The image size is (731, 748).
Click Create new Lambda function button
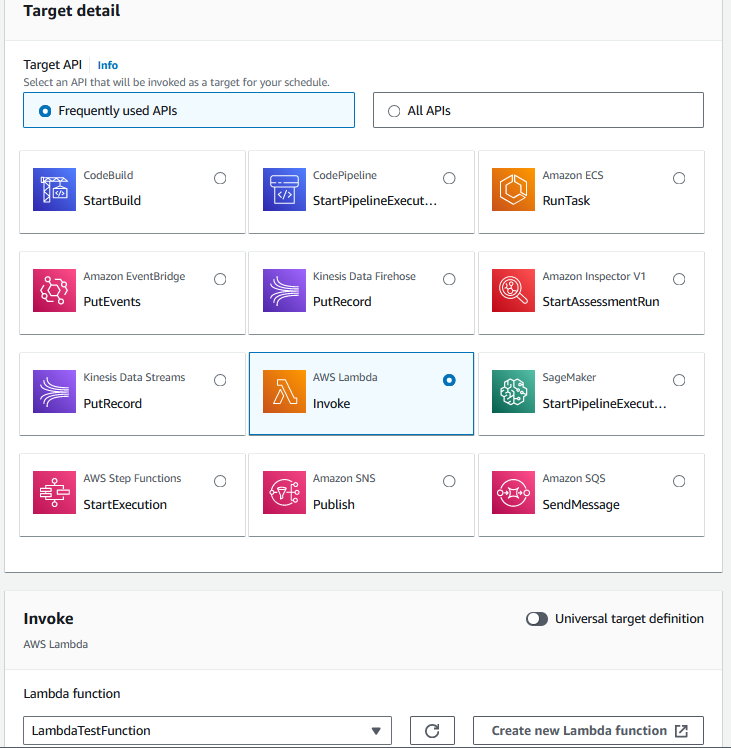click(x=588, y=730)
